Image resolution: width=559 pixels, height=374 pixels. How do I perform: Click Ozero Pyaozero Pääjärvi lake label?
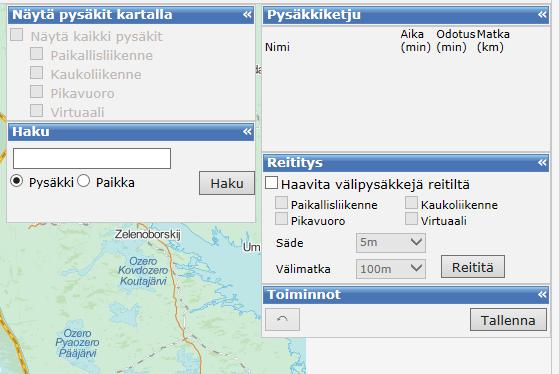77,343
